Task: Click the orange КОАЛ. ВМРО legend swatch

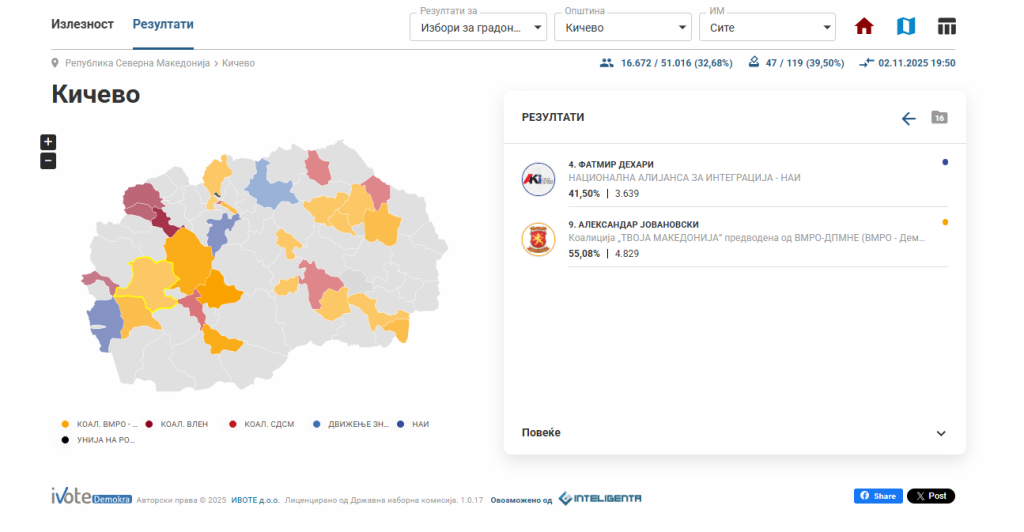Action: click(x=65, y=424)
